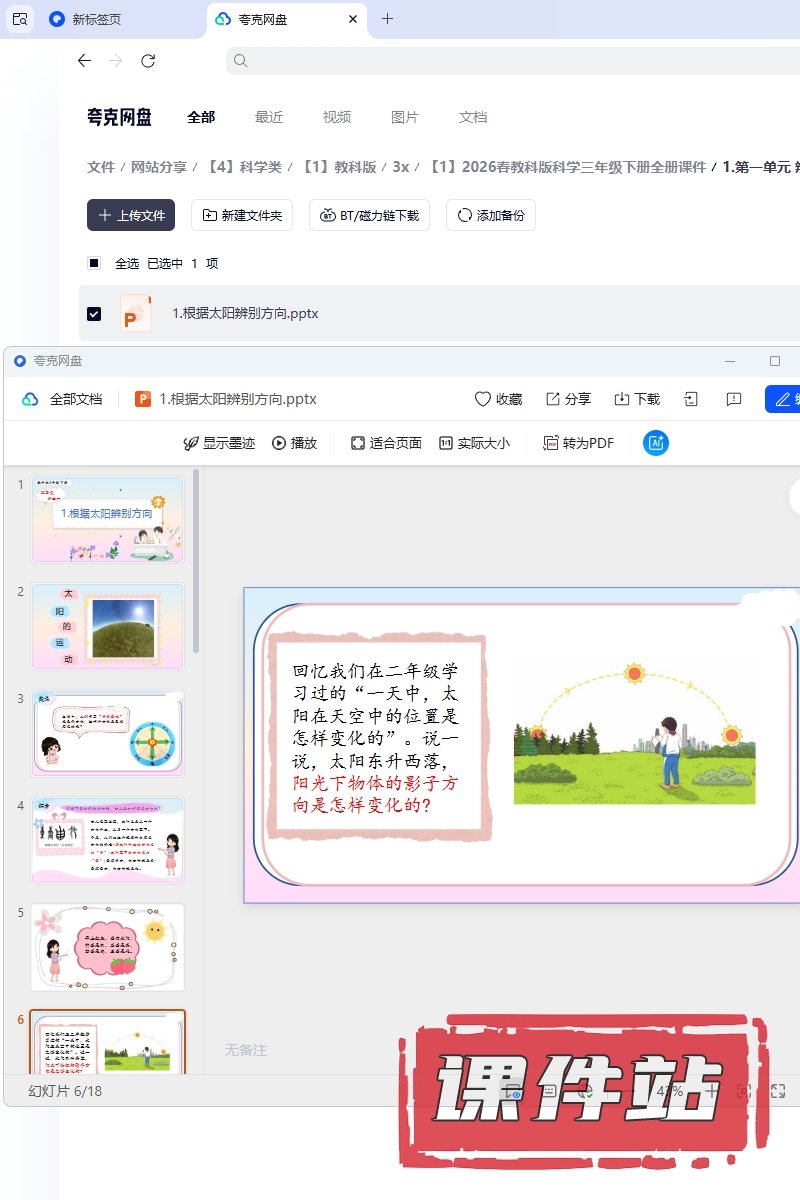
Task: Select slide 3 thumbnail in the panel
Action: pyautogui.click(x=108, y=733)
